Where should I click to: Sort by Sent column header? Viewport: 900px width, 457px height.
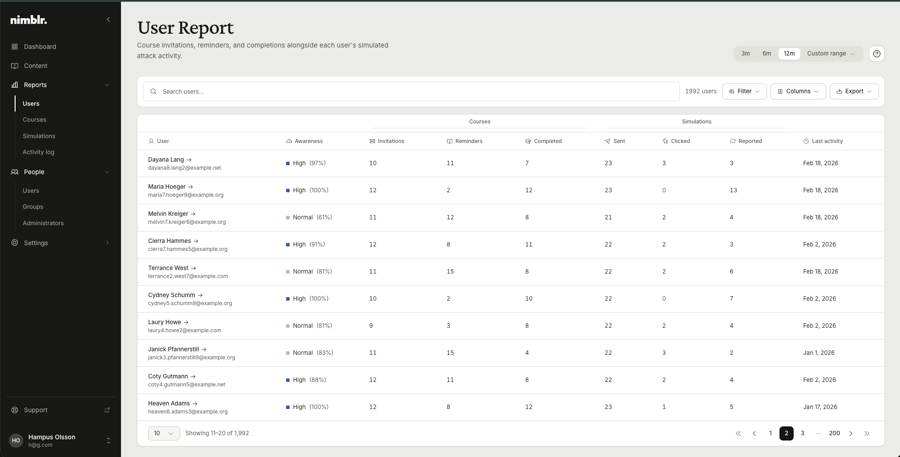(x=615, y=141)
